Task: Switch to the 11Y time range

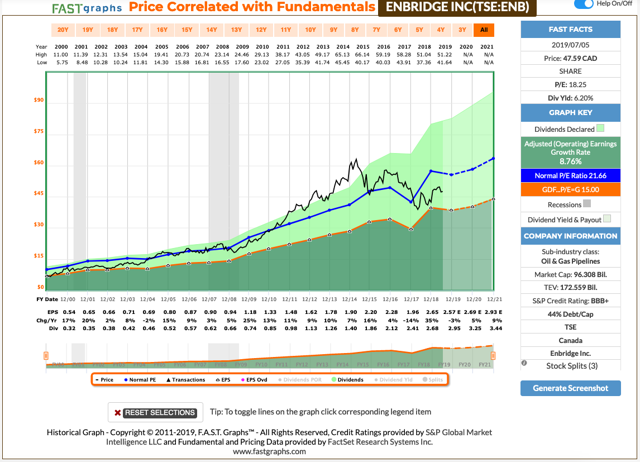Action: pyautogui.click(x=286, y=30)
